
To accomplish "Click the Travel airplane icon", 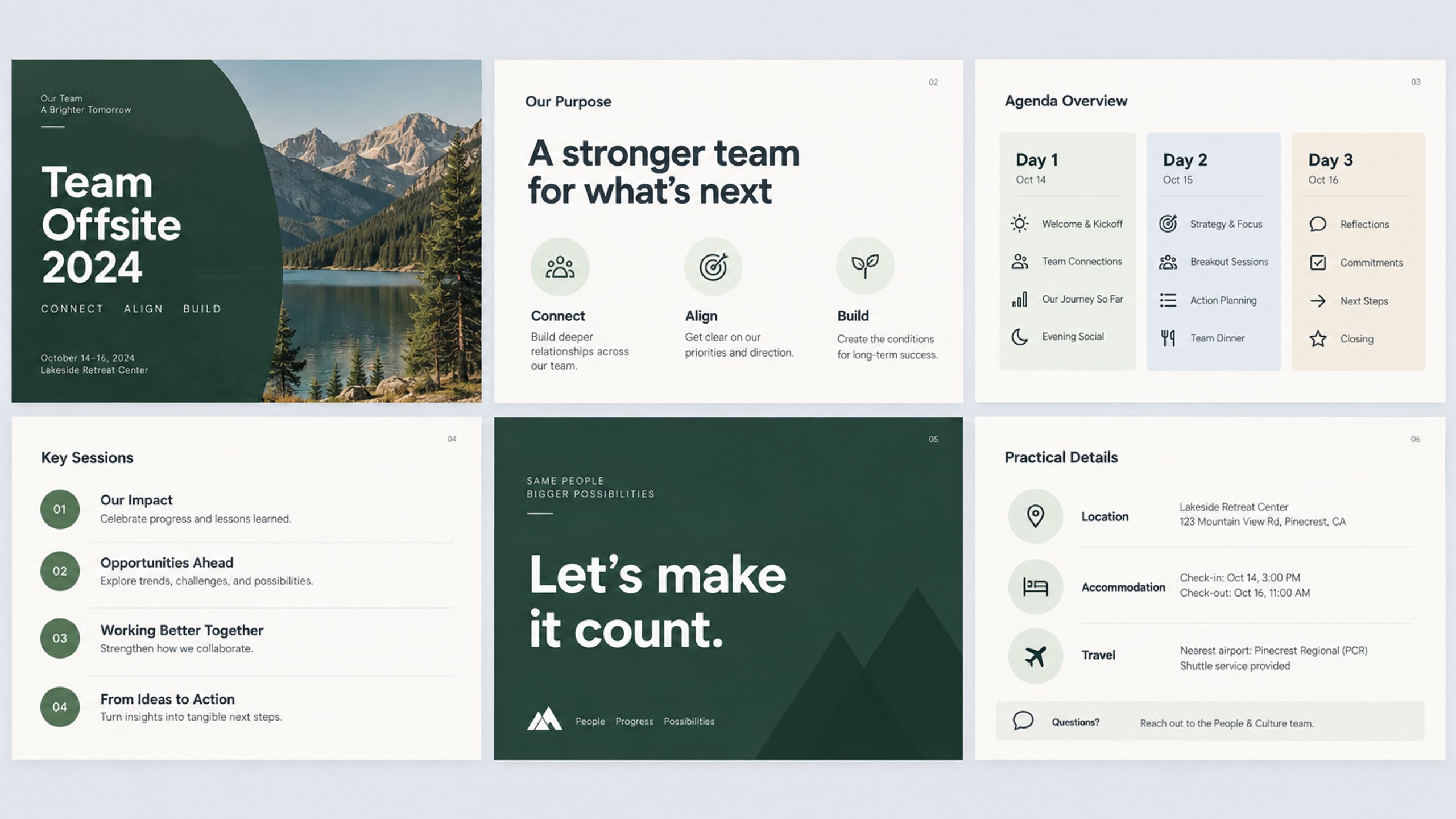I will coord(1036,656).
